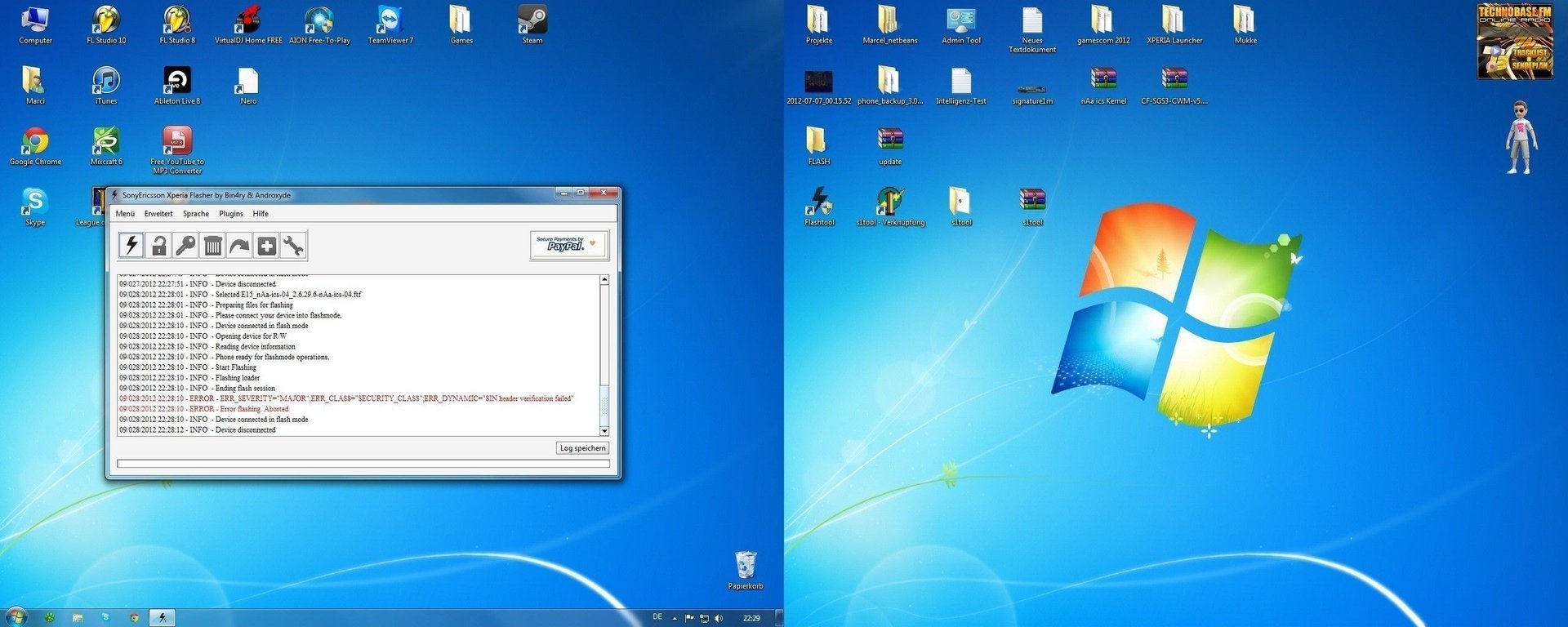Click the Log speichern button

(583, 448)
